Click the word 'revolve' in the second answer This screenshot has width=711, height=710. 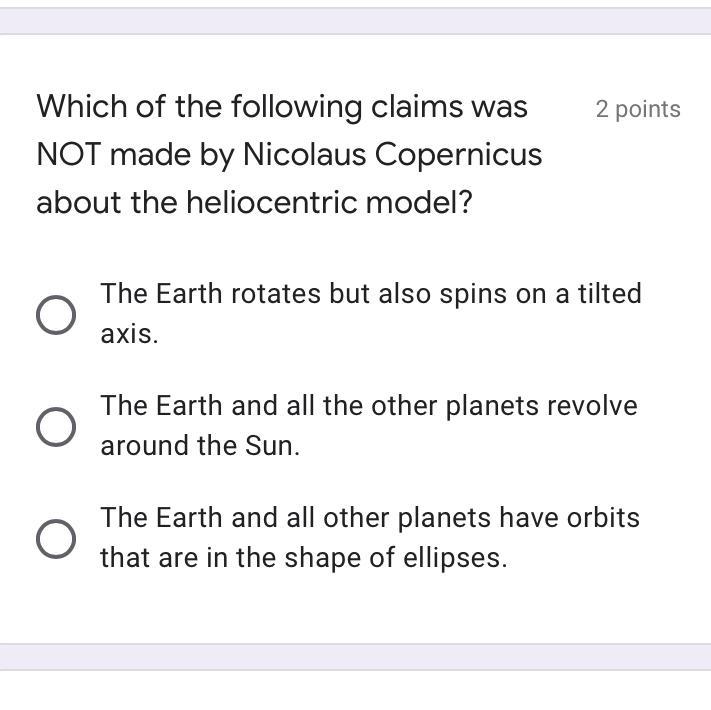point(596,406)
